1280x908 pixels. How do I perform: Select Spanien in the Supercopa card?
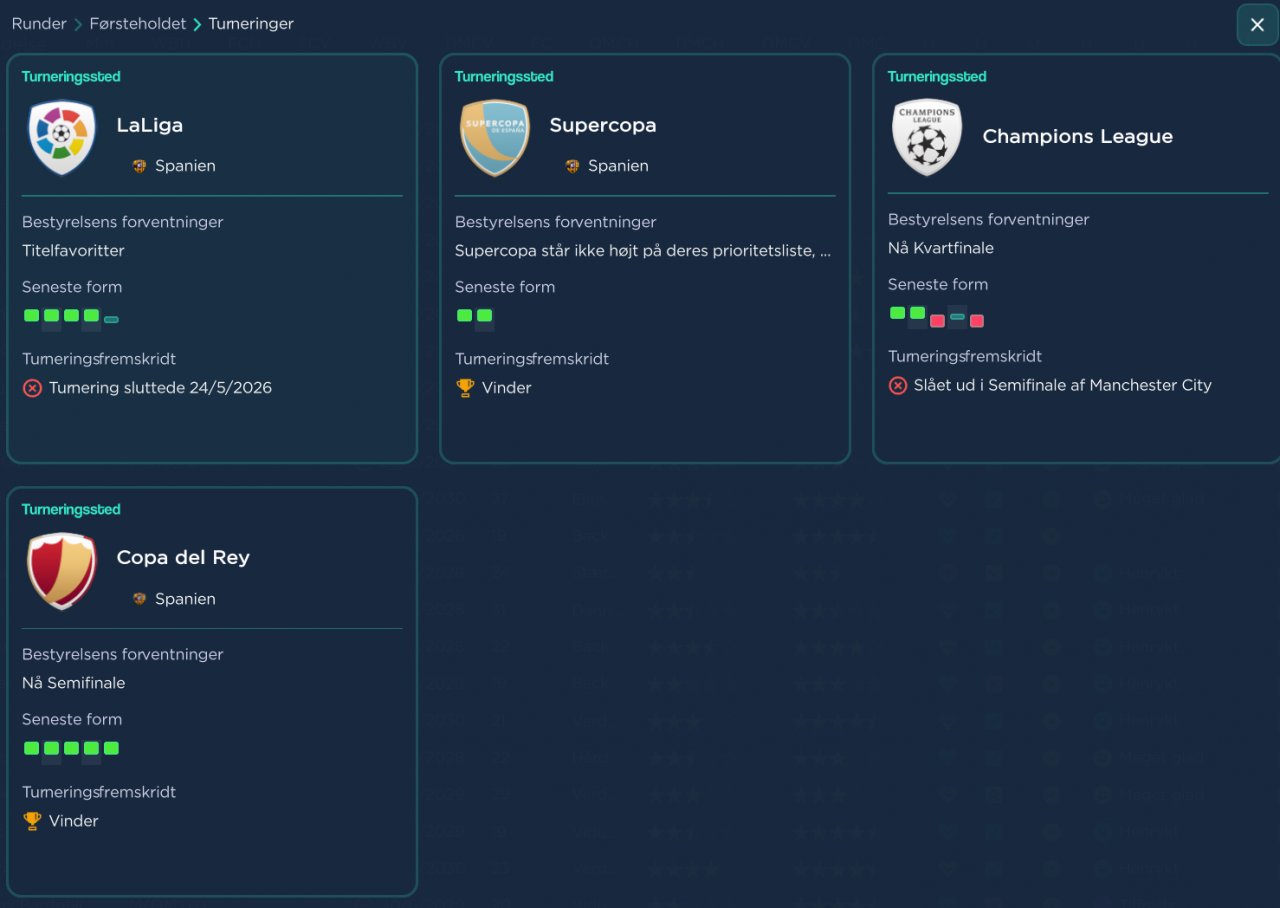click(618, 166)
